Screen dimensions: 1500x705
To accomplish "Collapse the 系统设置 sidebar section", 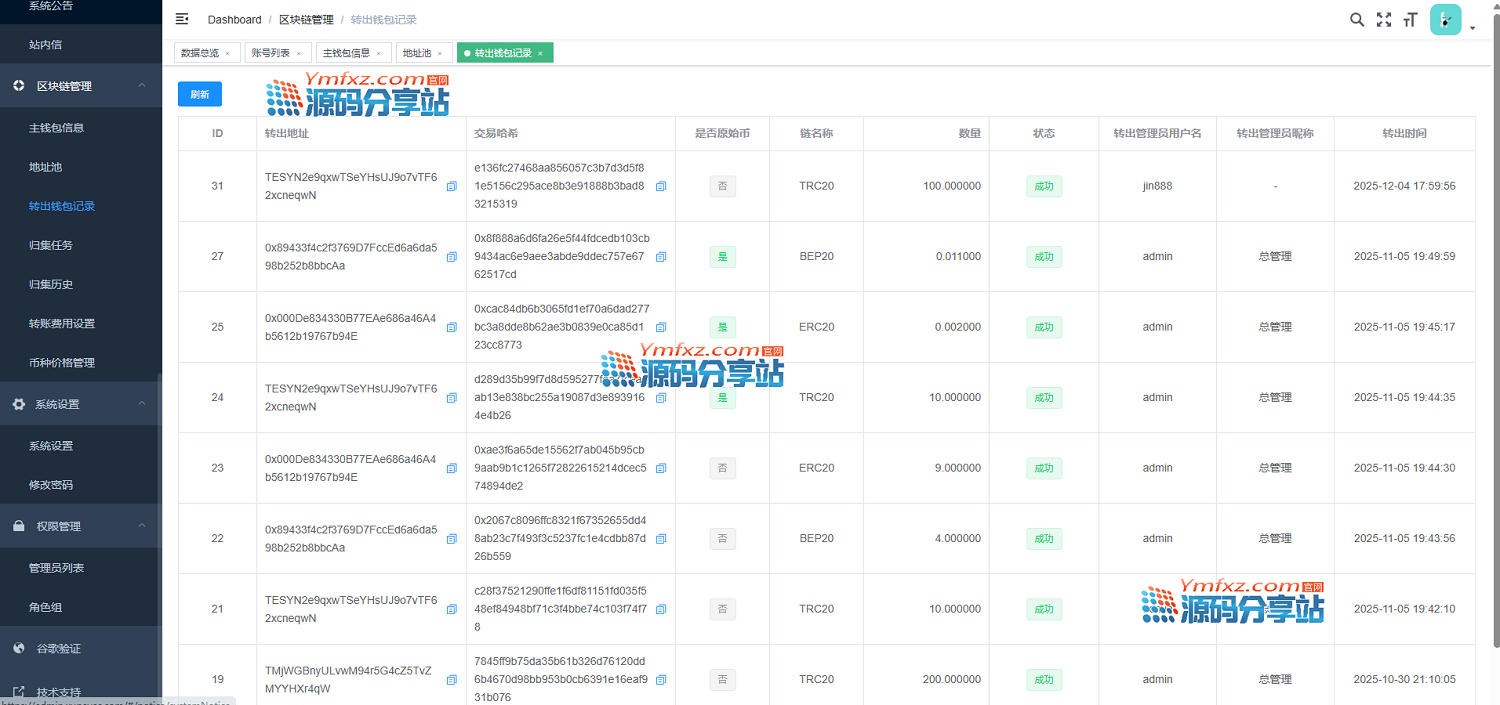I will tap(141, 404).
